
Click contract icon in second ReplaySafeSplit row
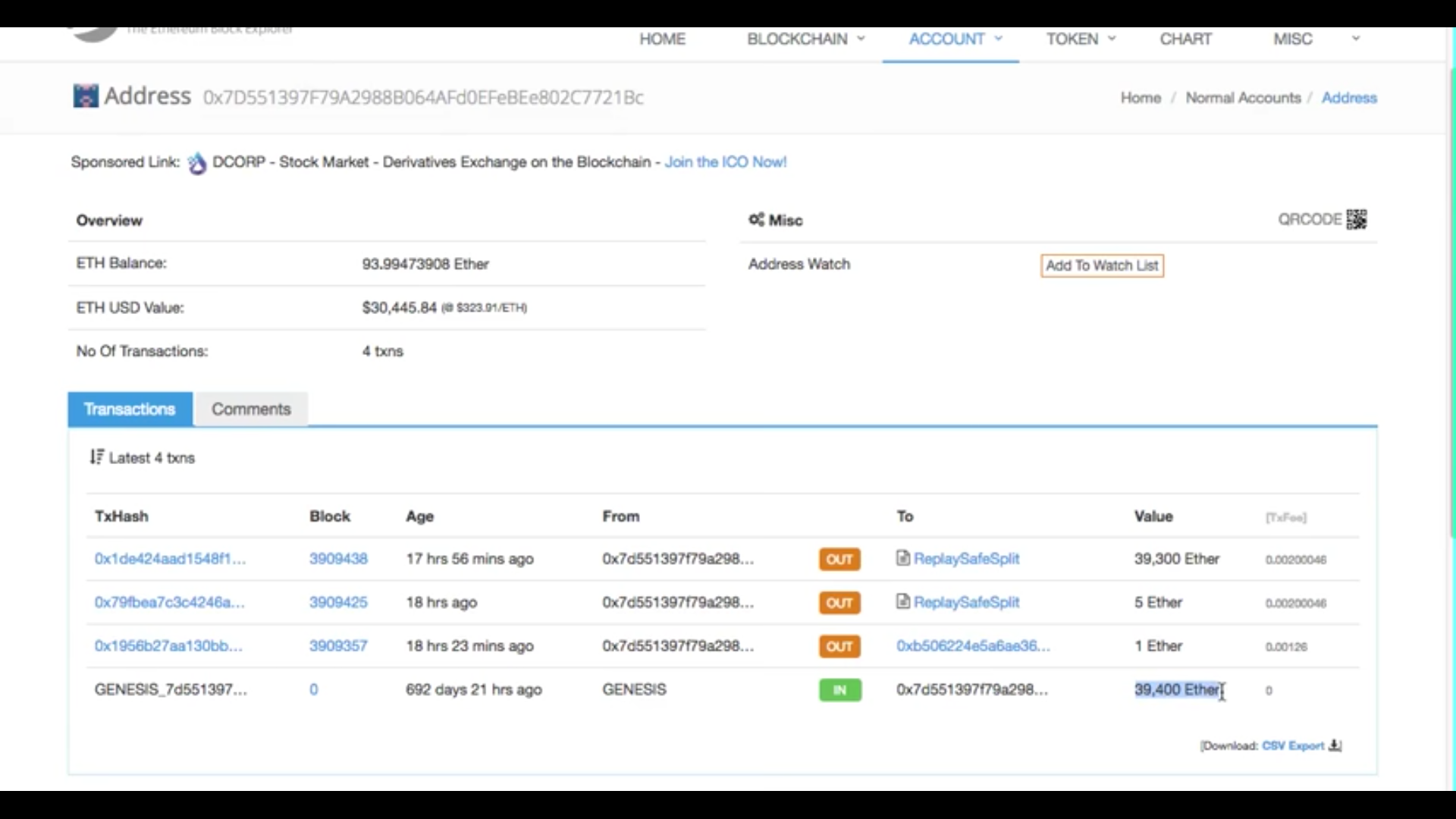click(x=902, y=602)
